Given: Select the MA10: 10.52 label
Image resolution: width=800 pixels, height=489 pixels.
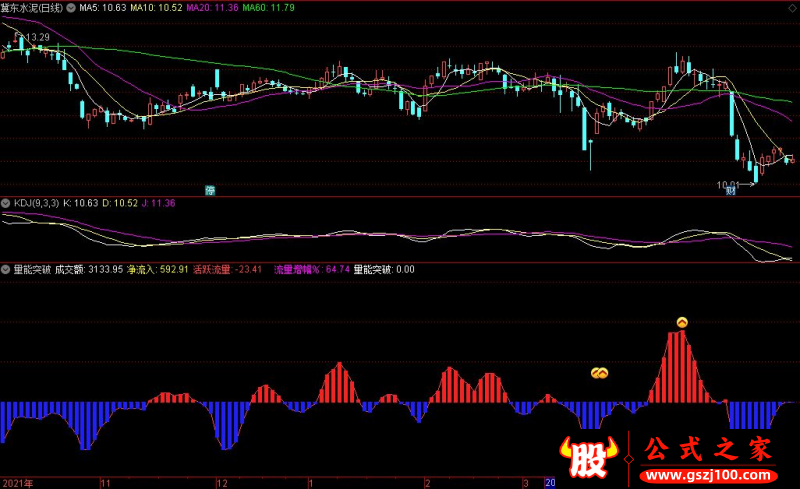Looking at the screenshot, I should click(x=156, y=8).
